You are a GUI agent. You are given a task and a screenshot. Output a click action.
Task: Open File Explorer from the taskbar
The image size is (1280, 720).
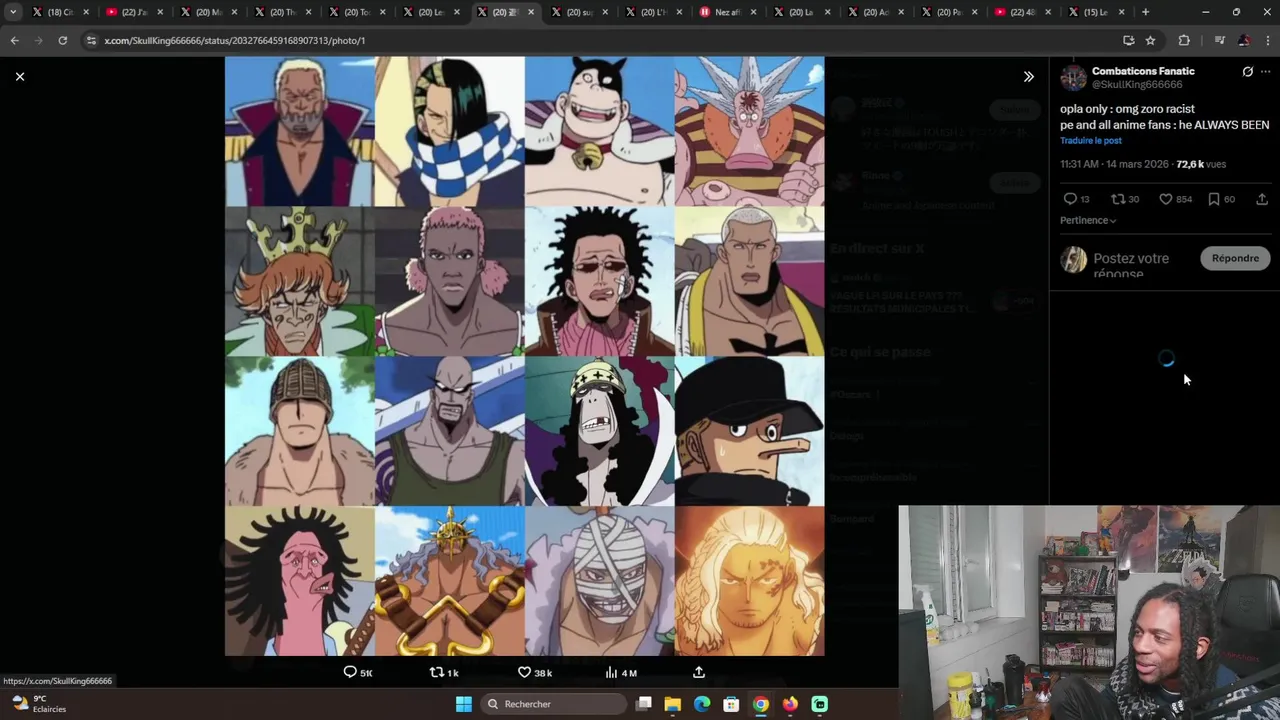(x=673, y=704)
